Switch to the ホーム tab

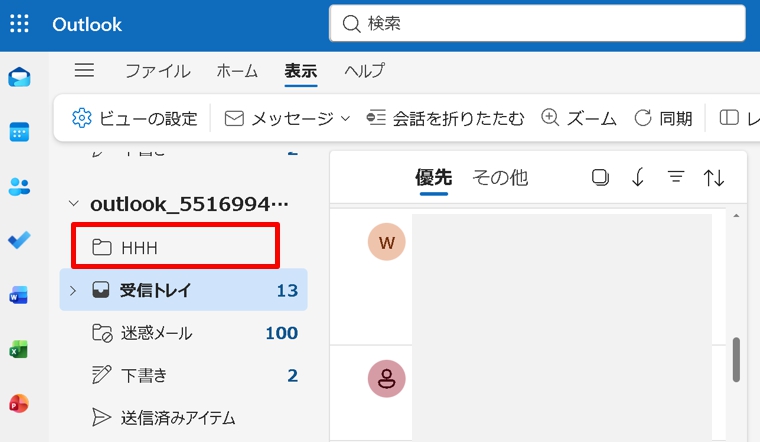coord(237,71)
